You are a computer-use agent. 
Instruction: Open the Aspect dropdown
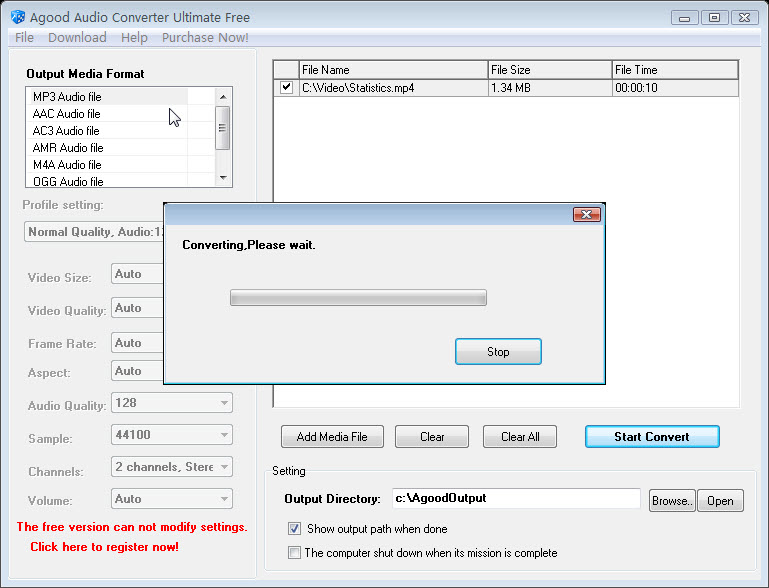(137, 371)
